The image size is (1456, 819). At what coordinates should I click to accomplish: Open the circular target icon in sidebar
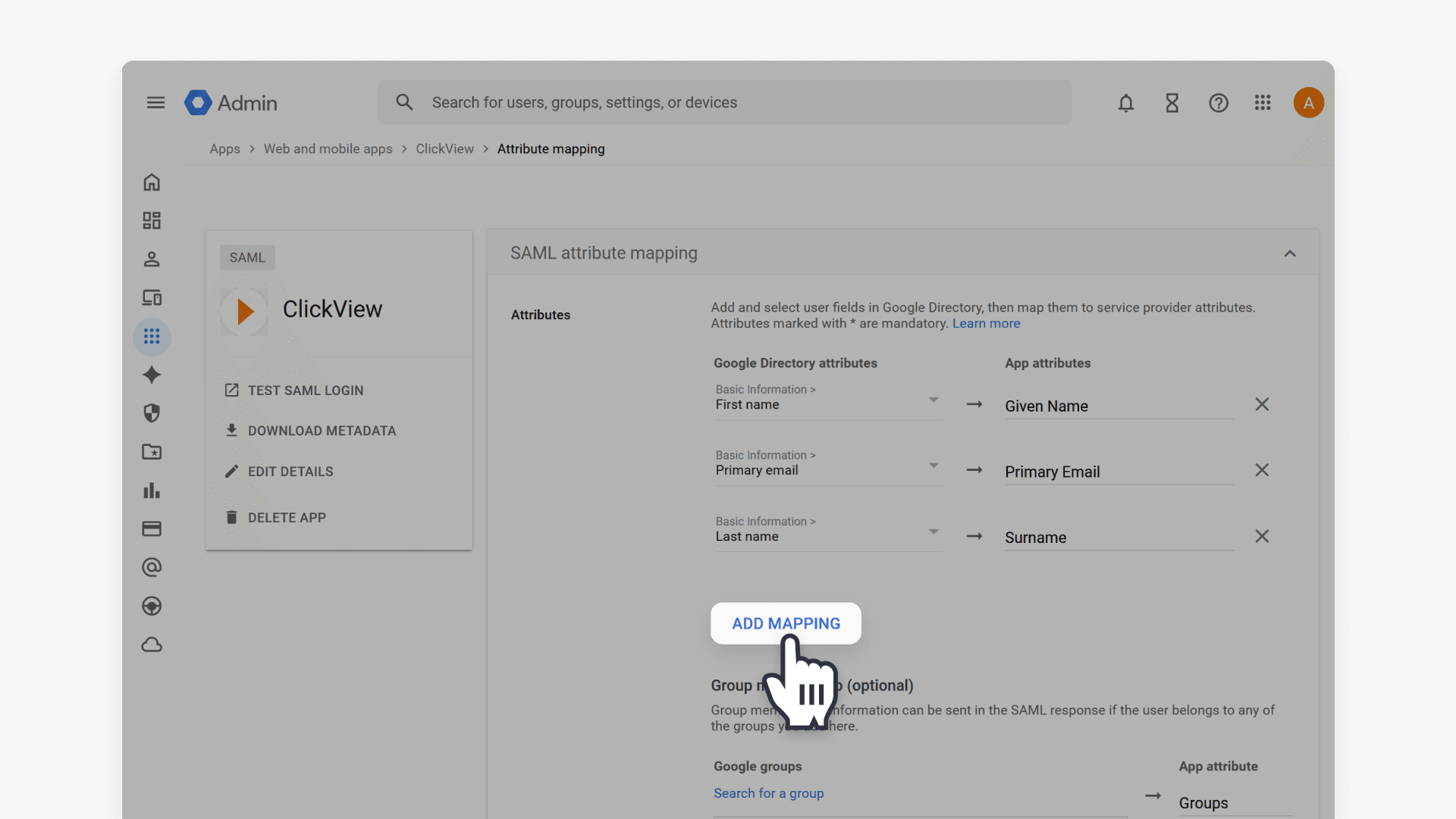pos(152,606)
